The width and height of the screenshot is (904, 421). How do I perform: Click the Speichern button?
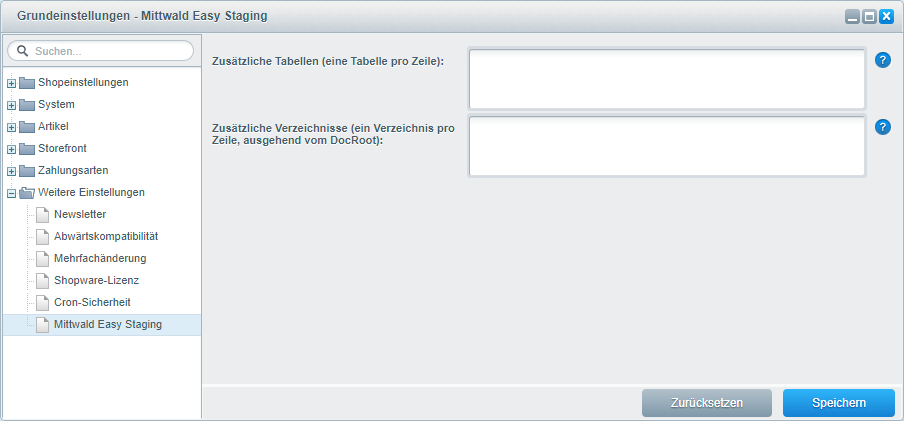(839, 403)
